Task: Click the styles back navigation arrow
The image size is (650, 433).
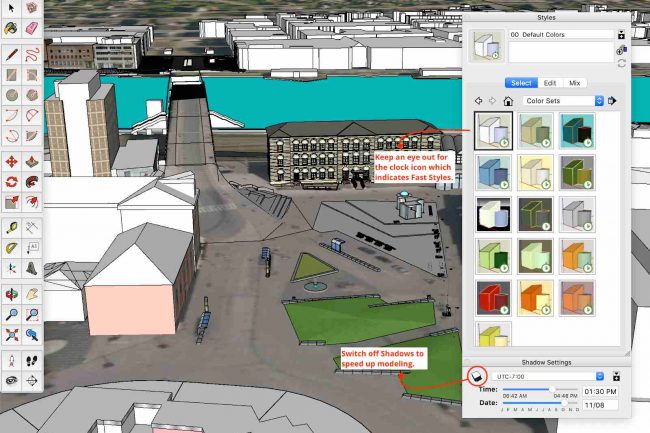Action: pyautogui.click(x=479, y=101)
